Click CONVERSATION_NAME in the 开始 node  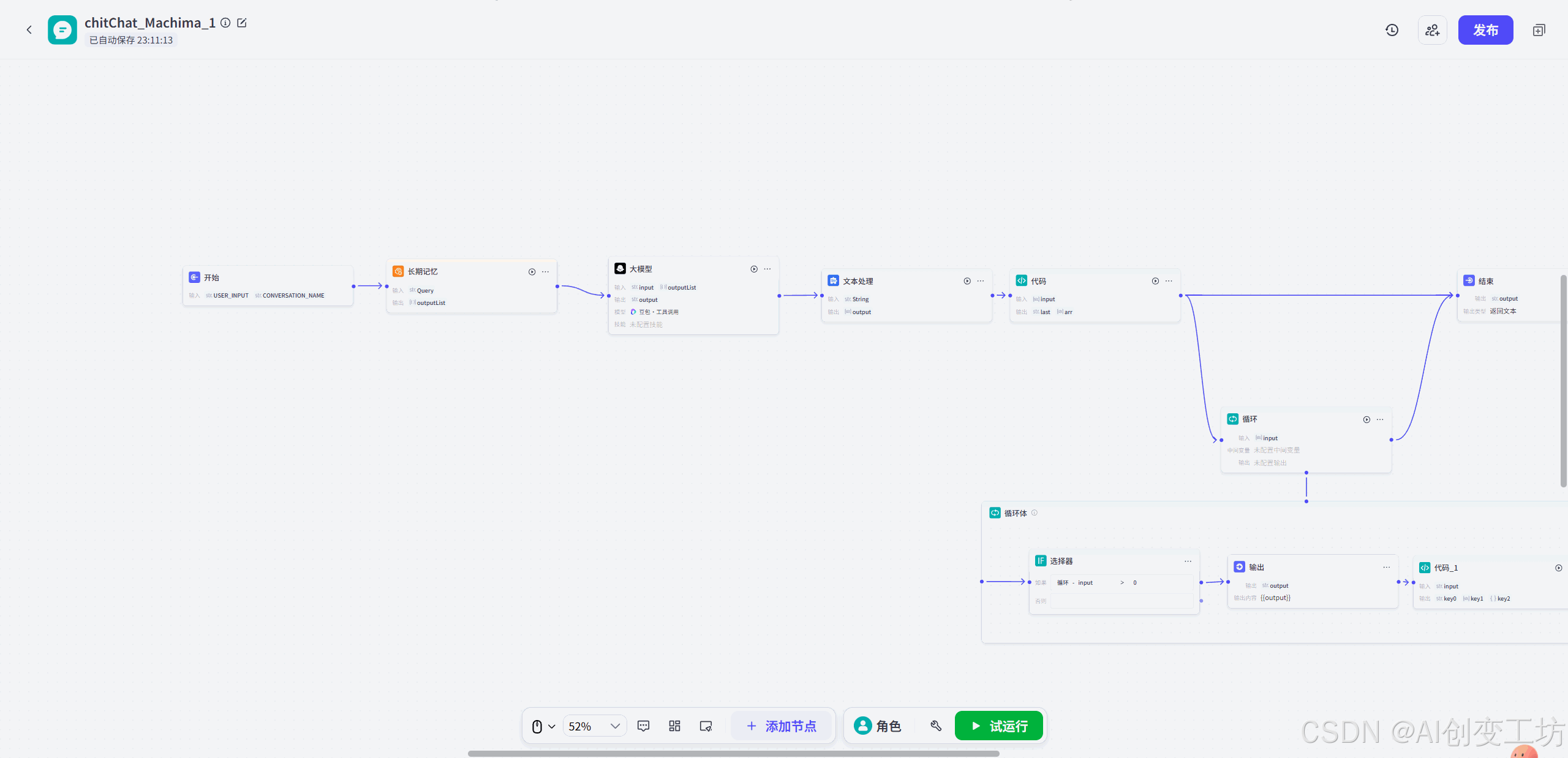pyautogui.click(x=293, y=296)
